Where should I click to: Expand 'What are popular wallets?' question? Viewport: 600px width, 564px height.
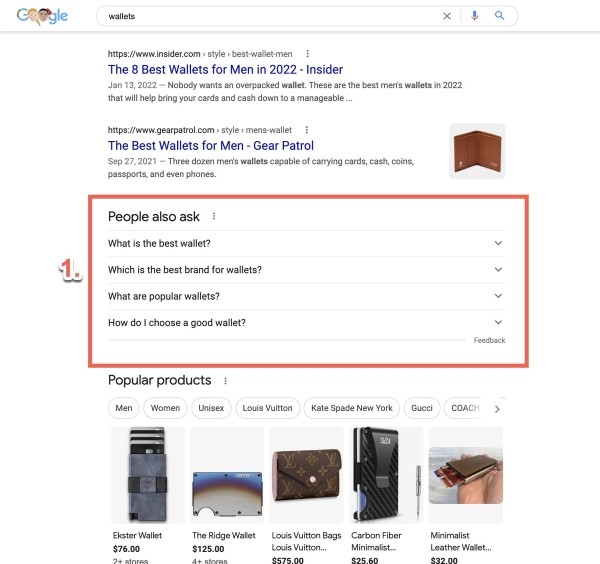point(307,296)
